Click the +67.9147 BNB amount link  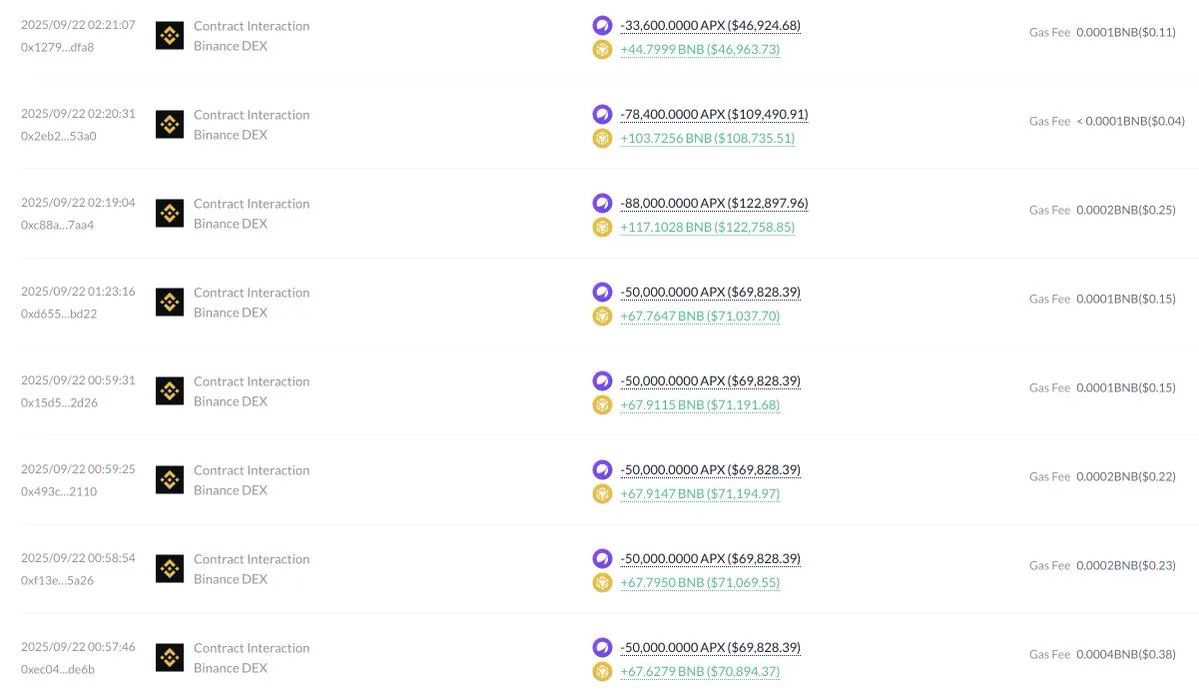click(x=700, y=494)
